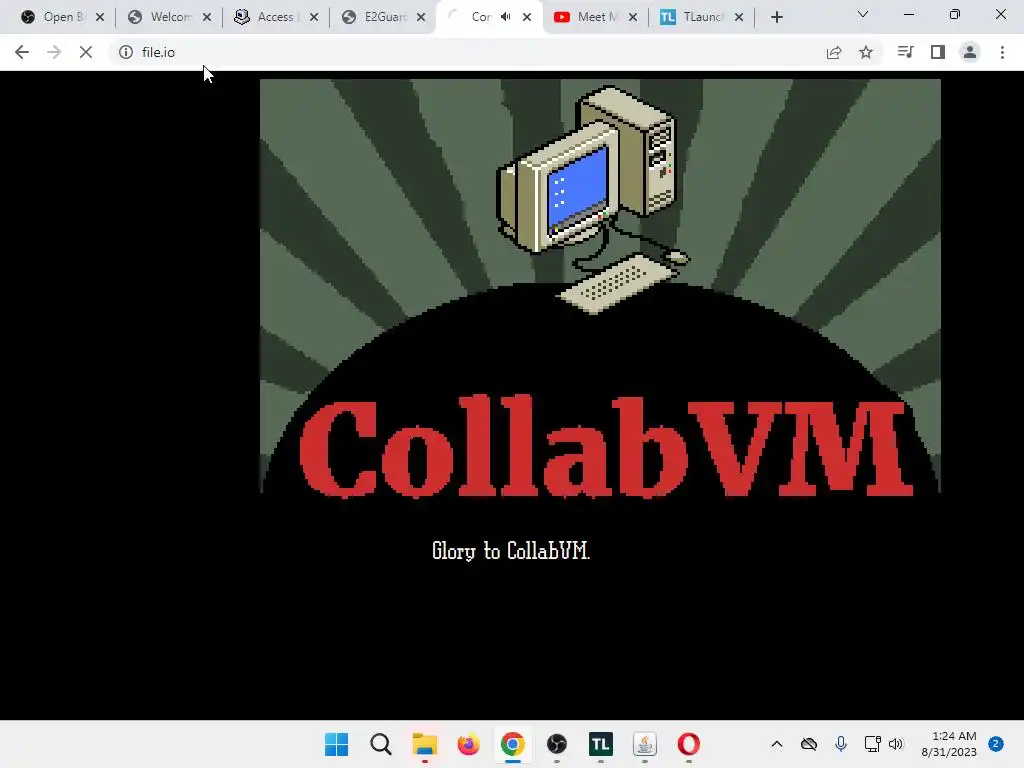This screenshot has width=1024, height=768.
Task: Click the OneDrive cloud tray icon
Action: pyautogui.click(x=808, y=744)
